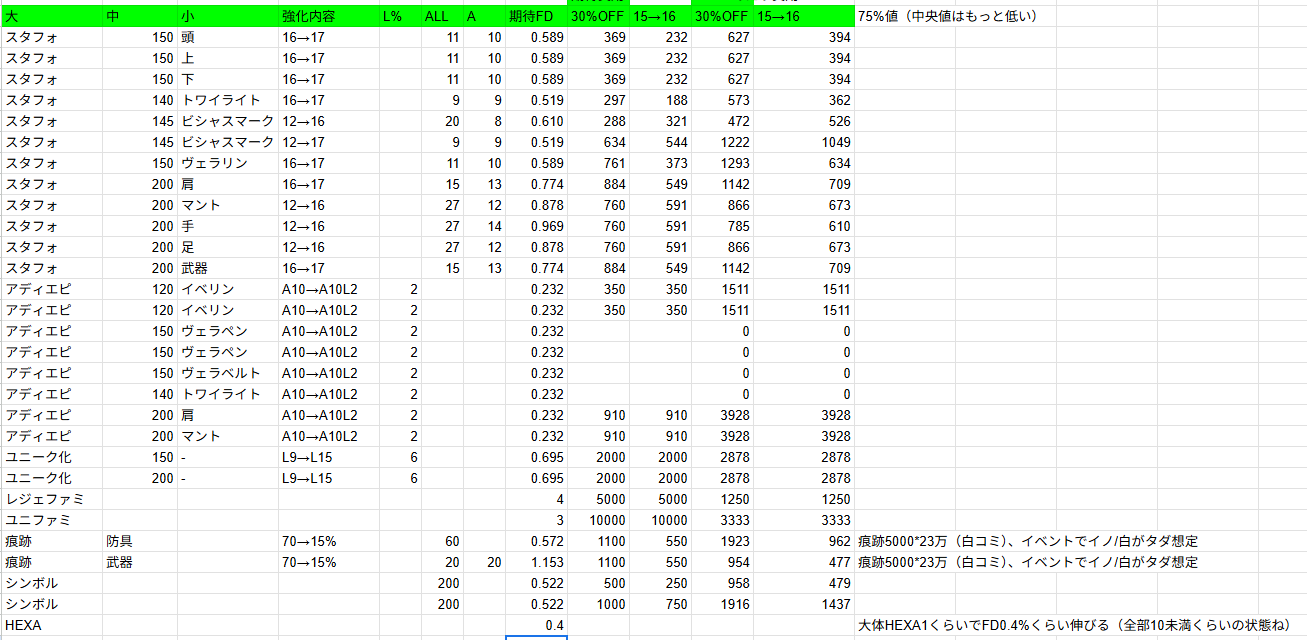The width and height of the screenshot is (1307, 640).
Task: Select the 1923 value cell
Action: pyautogui.click(x=723, y=541)
